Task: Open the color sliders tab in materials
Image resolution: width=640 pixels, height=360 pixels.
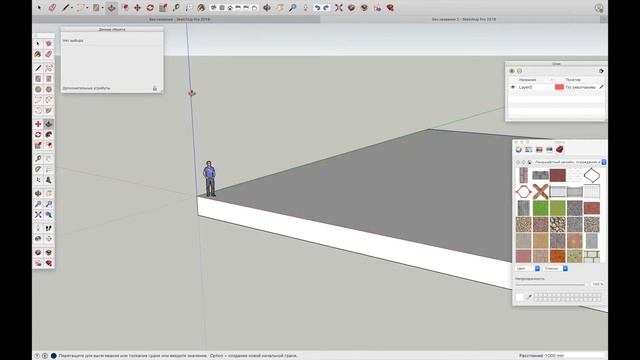Action: tap(529, 149)
